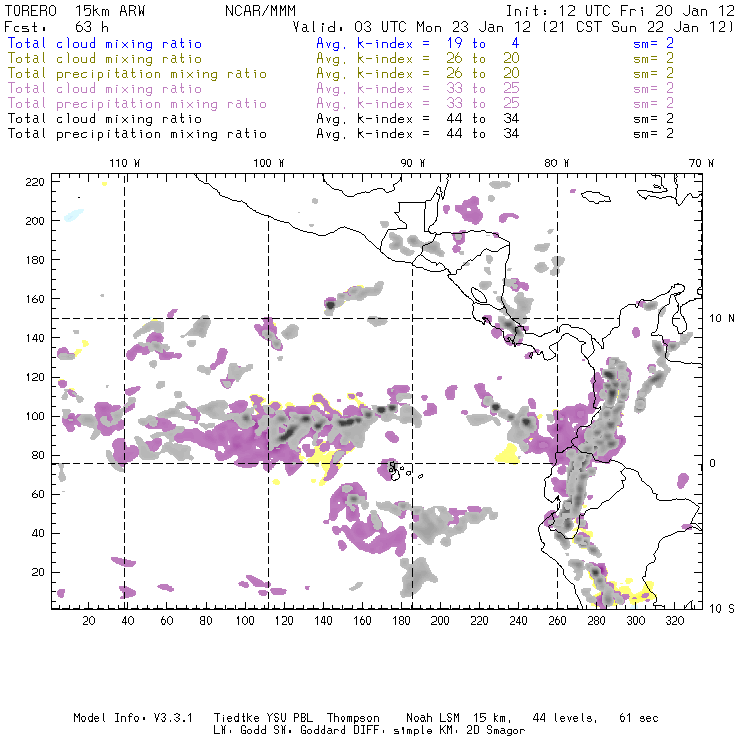Click the purple "Total precipitation mixing ratio" legend row
Viewport: 740px width, 740px height.
(x=340, y=104)
